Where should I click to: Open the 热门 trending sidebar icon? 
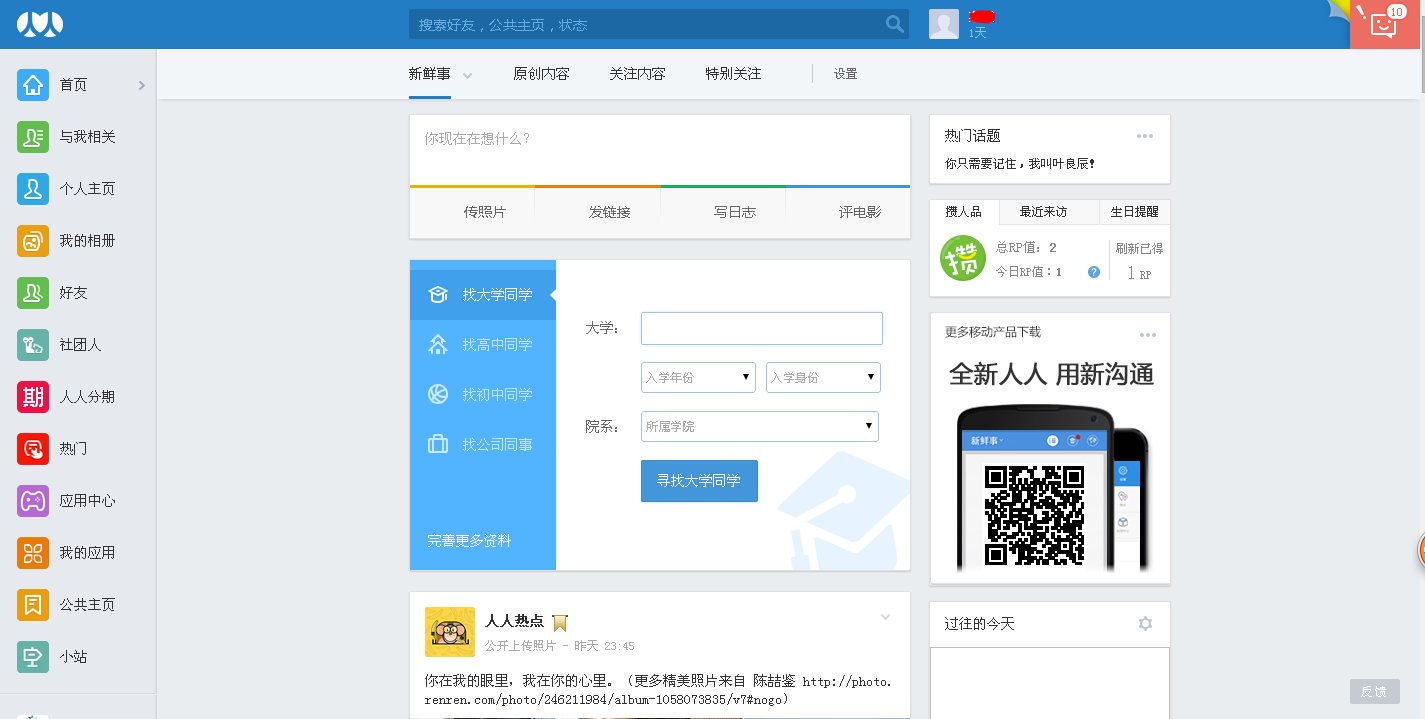33,449
